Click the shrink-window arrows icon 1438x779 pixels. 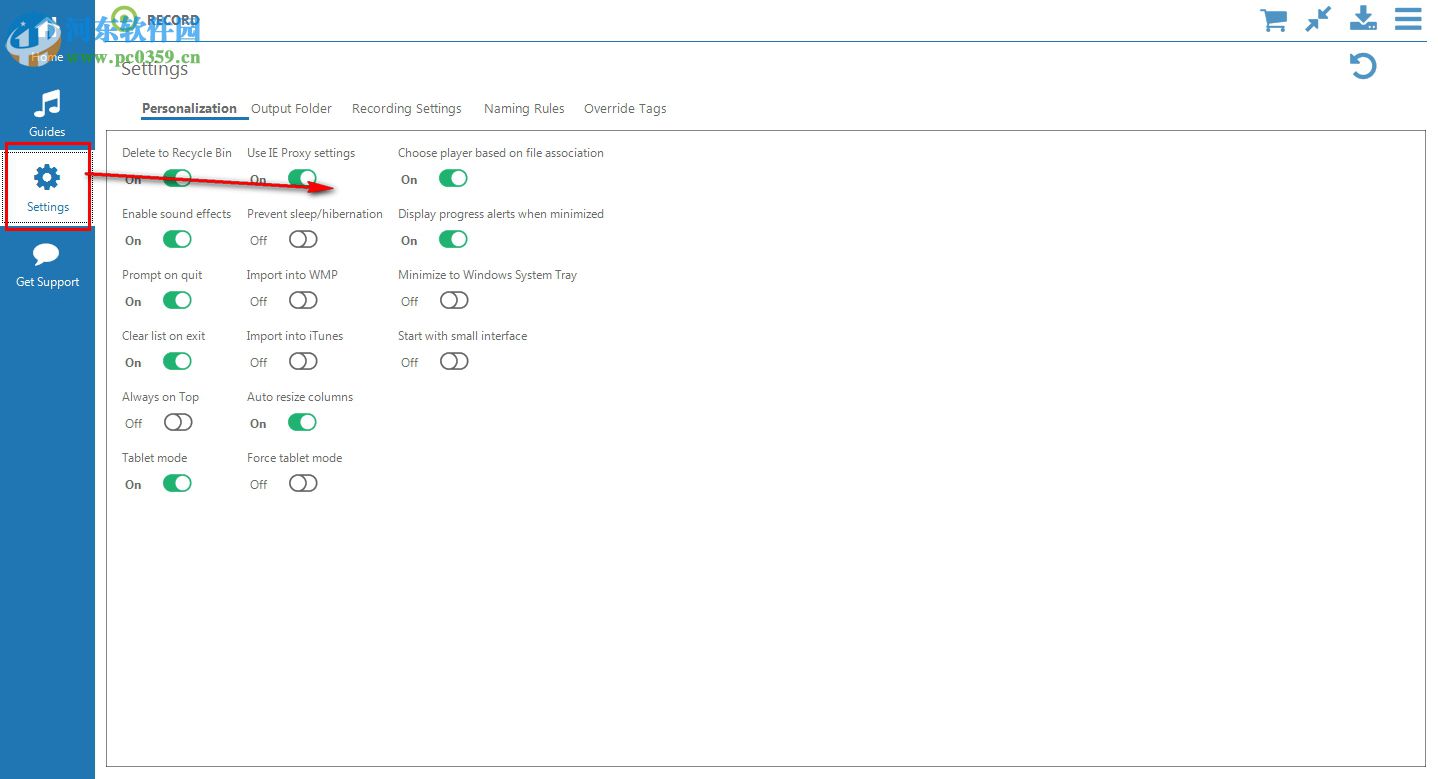click(x=1319, y=19)
